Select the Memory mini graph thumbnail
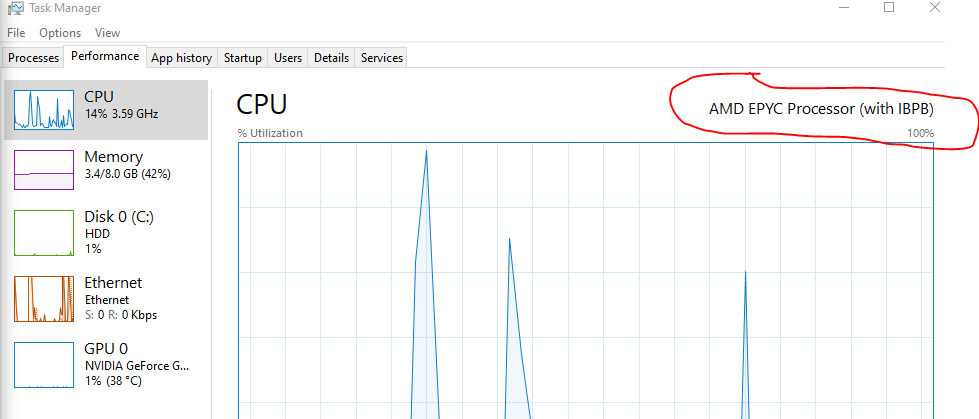The image size is (979, 419). pyautogui.click(x=44, y=169)
